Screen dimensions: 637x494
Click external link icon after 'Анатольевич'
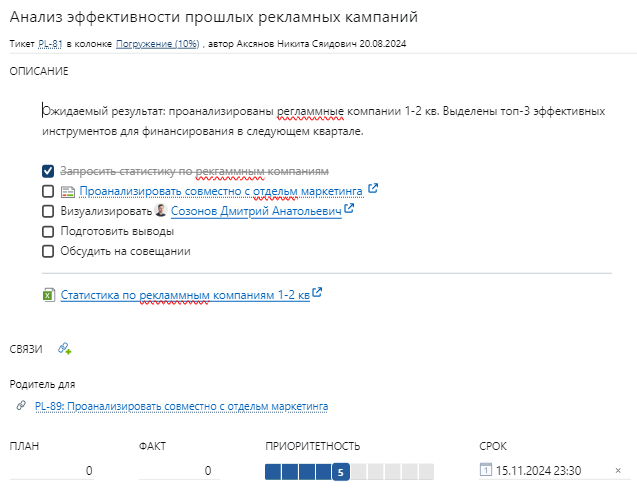349,208
